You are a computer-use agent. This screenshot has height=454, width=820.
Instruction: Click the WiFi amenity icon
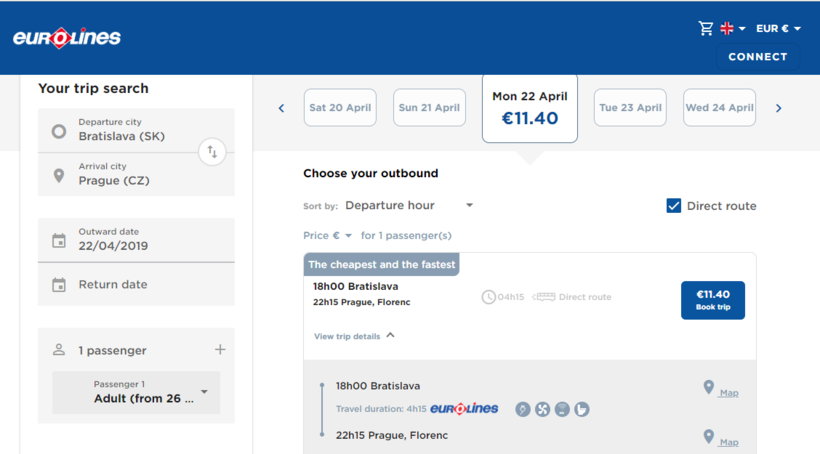(x=562, y=409)
